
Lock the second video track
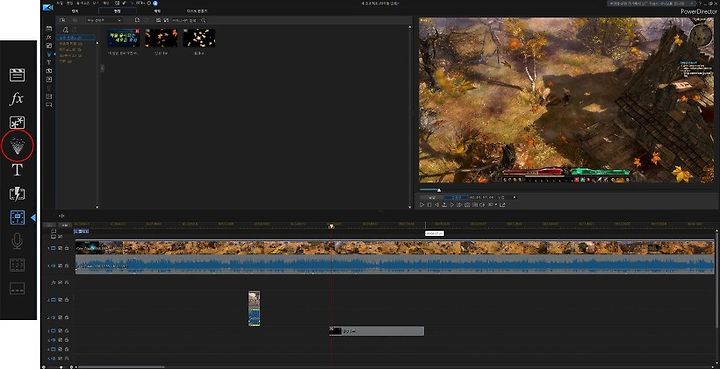pyautogui.click(x=67, y=300)
